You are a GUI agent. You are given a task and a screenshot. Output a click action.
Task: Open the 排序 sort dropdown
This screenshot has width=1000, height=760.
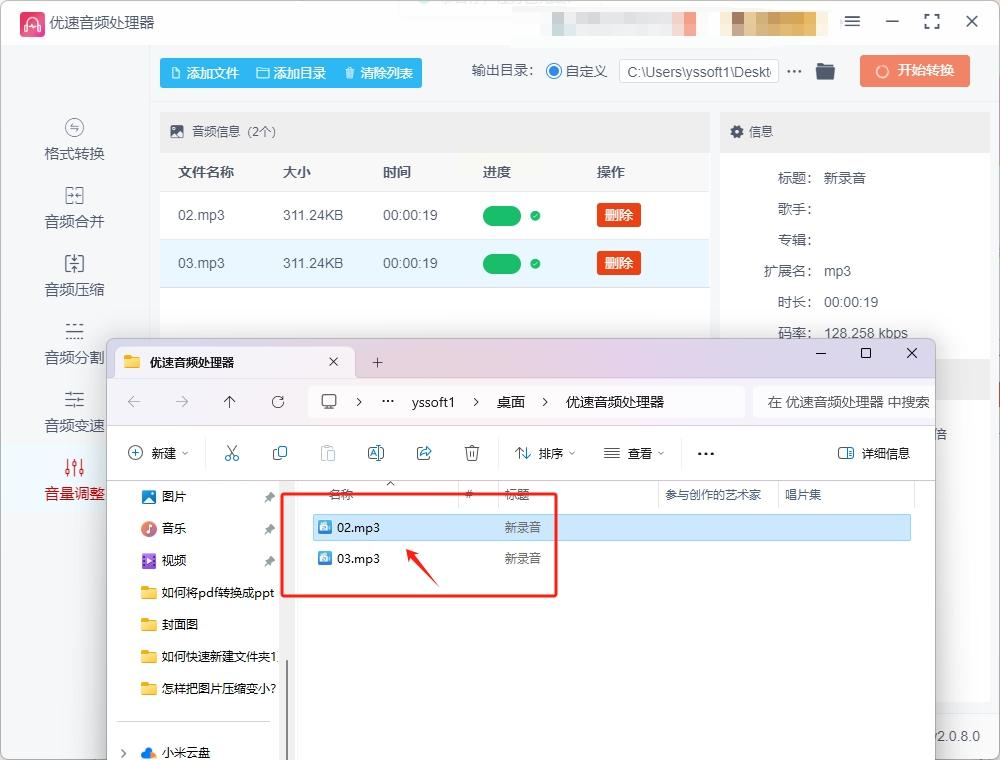point(545,453)
